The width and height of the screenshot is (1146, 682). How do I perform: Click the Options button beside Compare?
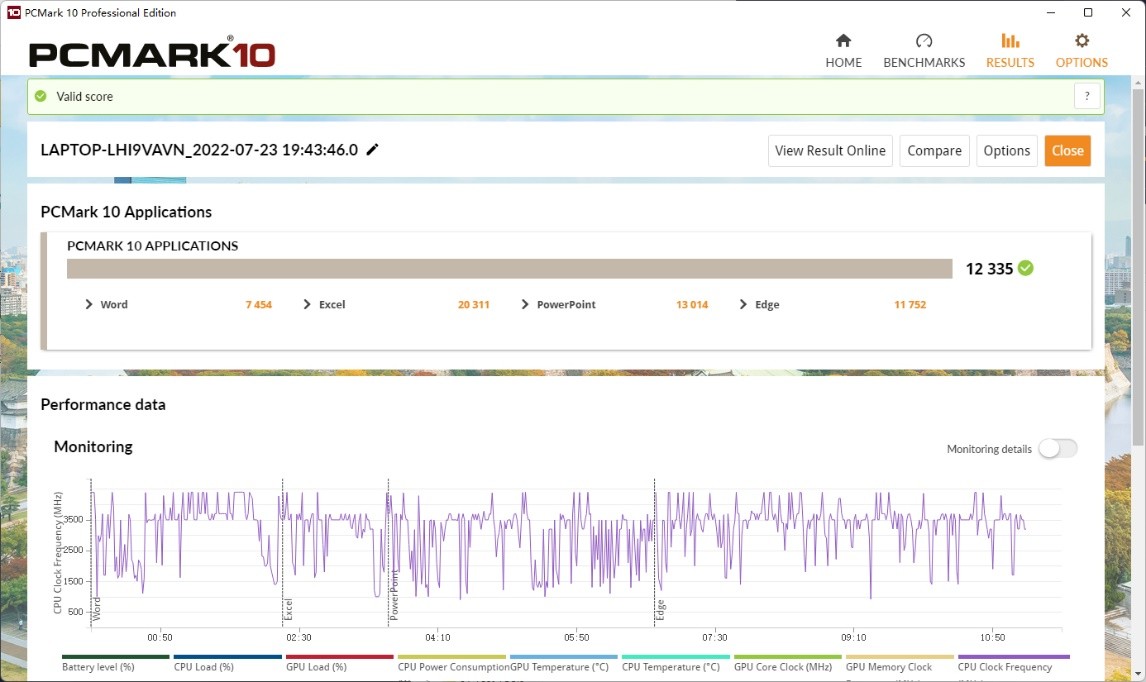1006,151
